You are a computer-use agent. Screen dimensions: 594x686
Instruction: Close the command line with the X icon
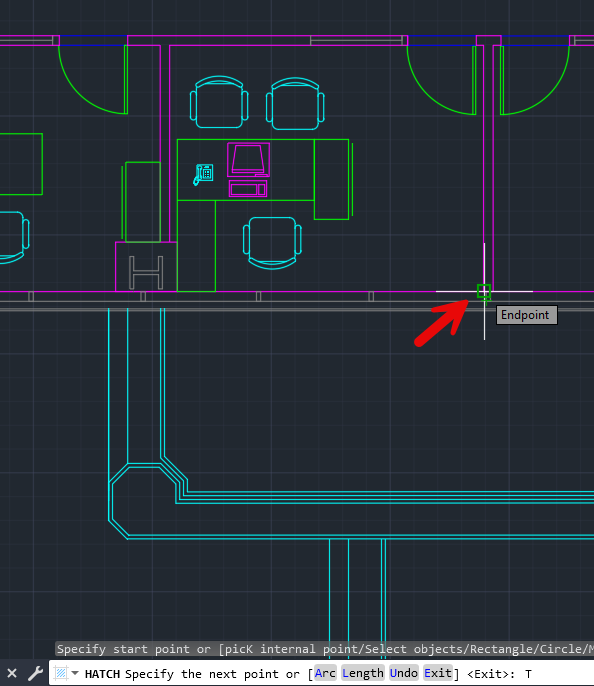coord(12,673)
